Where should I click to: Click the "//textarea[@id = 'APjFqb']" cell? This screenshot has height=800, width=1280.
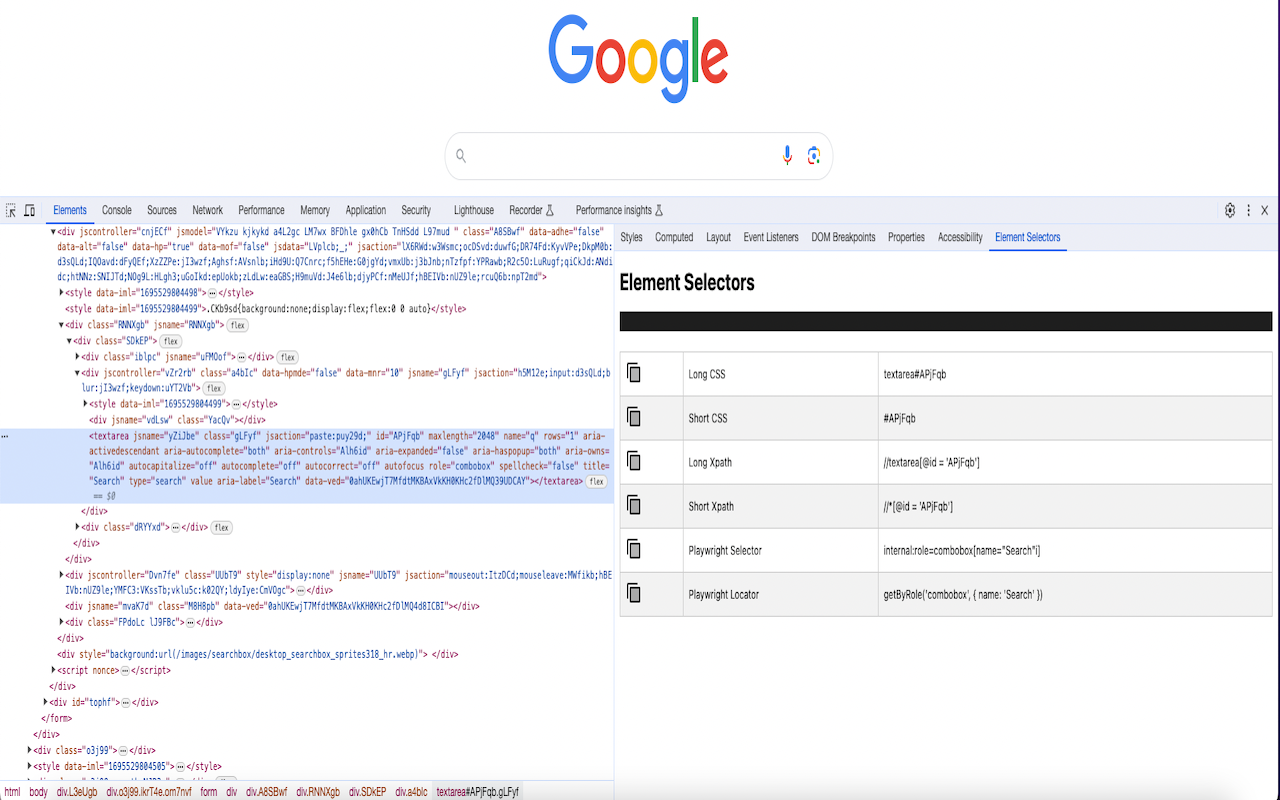(x=1075, y=462)
